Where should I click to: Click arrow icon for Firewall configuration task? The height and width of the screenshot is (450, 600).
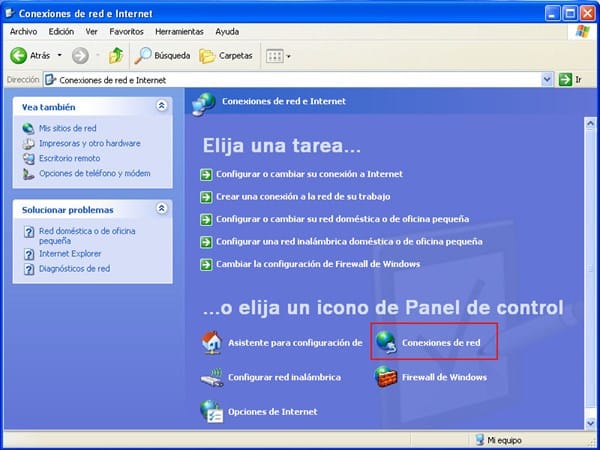206,265
